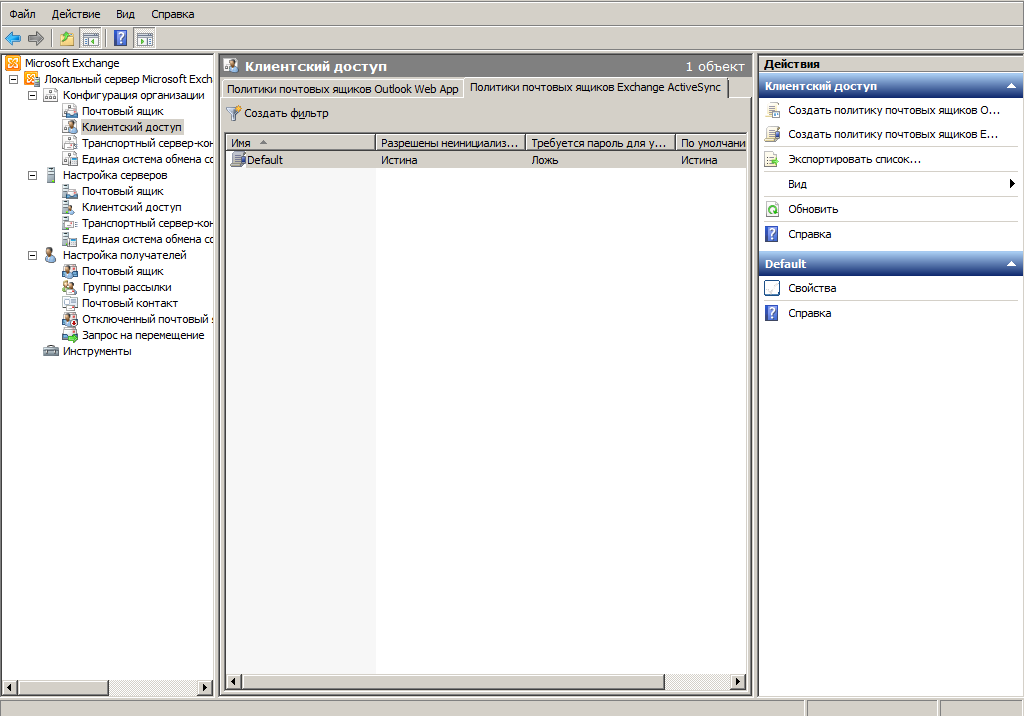Collapse the Локальный сервер Microsoft Exchange node
Screen dimensions: 1024x716
click(14, 79)
